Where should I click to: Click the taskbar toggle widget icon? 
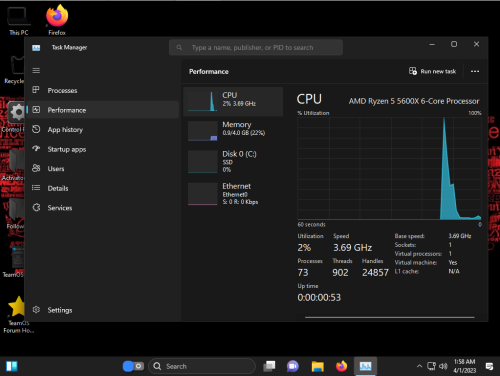(133, 366)
